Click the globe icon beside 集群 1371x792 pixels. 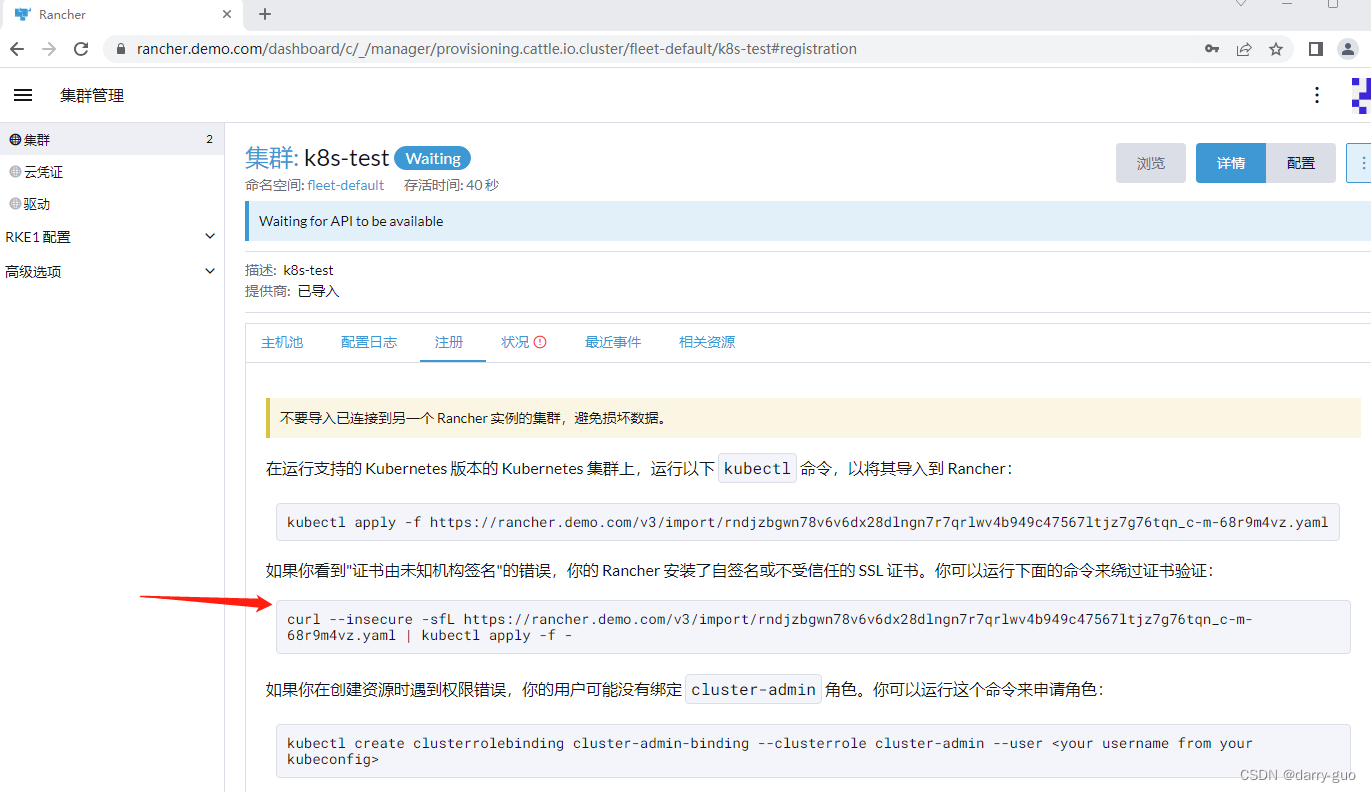[x=15, y=139]
